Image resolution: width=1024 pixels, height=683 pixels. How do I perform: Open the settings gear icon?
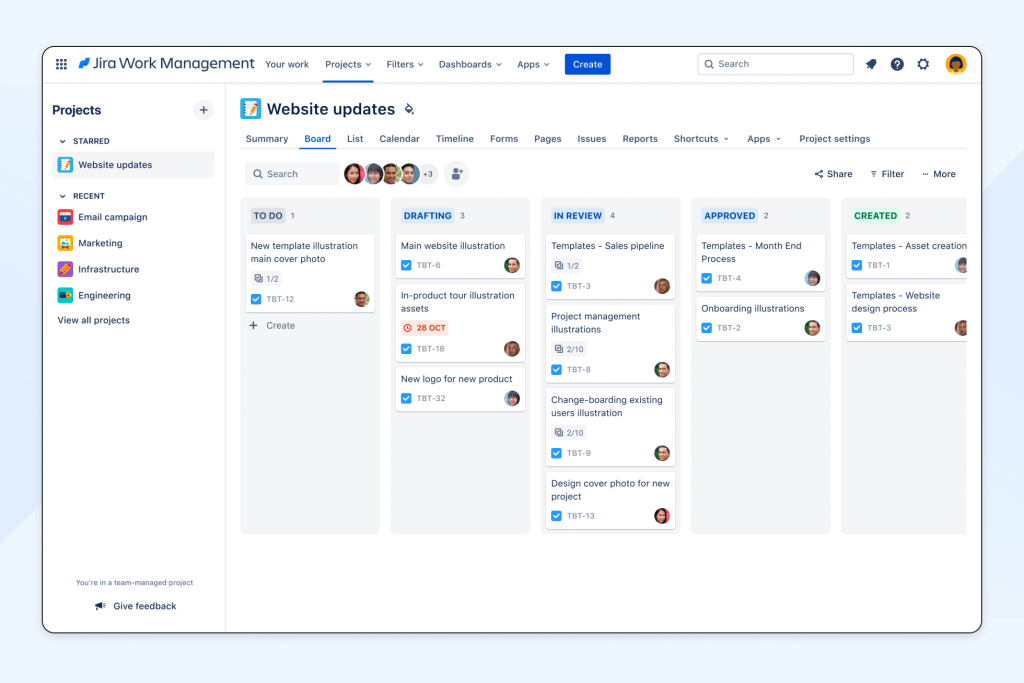[923, 64]
